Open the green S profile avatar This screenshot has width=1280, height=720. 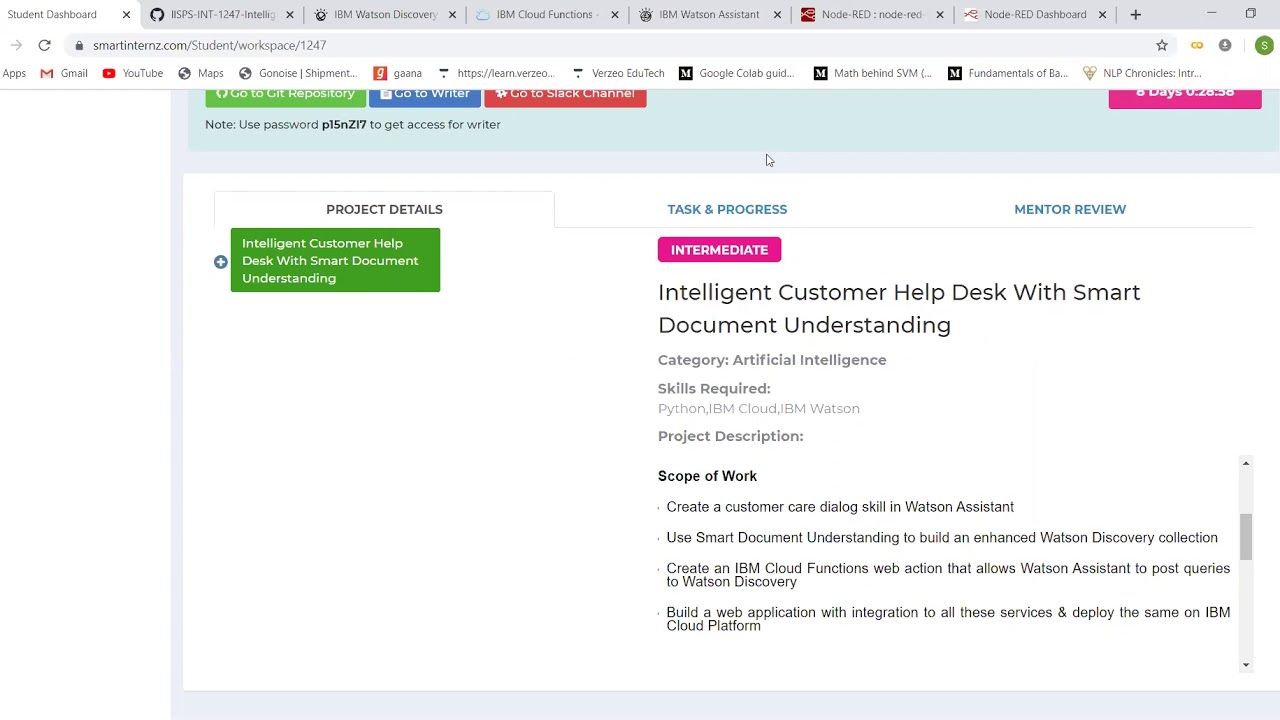(x=1264, y=45)
